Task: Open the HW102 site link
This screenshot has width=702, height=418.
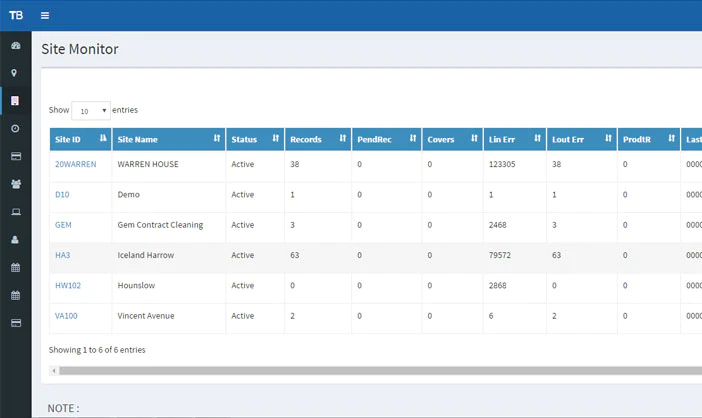Action: click(68, 286)
